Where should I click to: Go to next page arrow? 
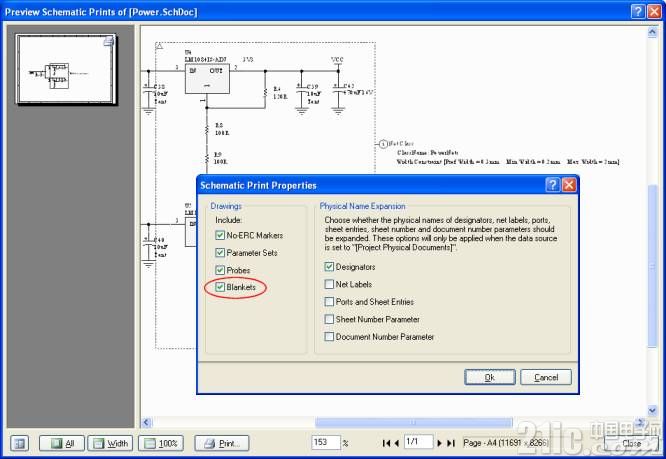(440, 443)
